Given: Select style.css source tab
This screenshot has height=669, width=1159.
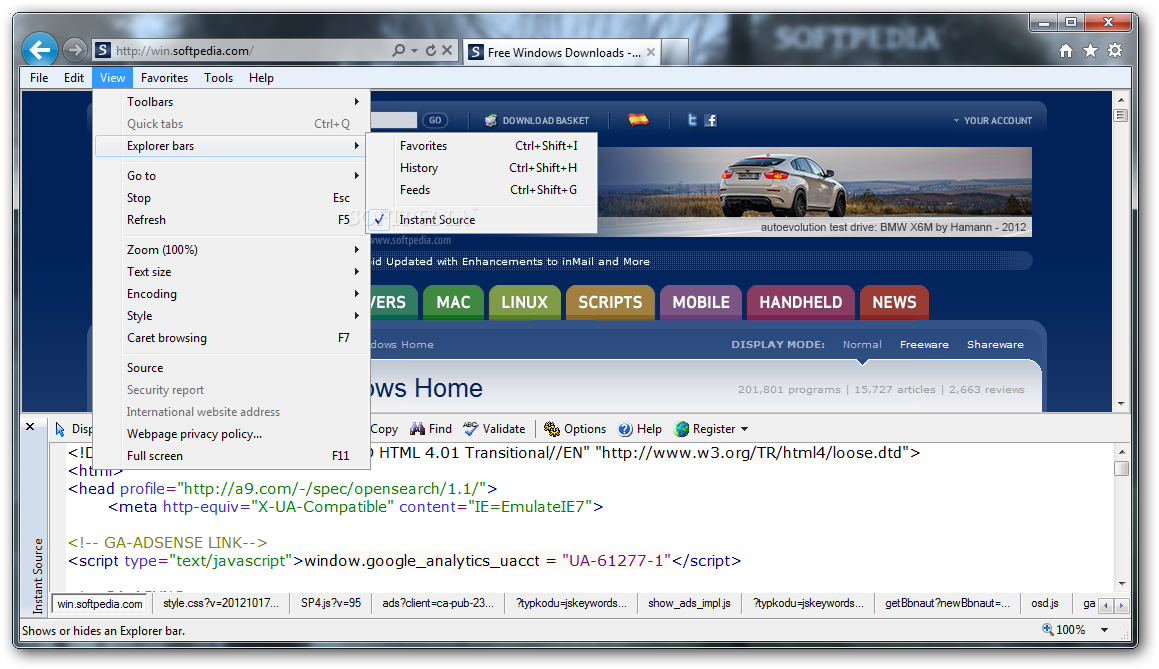Looking at the screenshot, I should coord(221,603).
